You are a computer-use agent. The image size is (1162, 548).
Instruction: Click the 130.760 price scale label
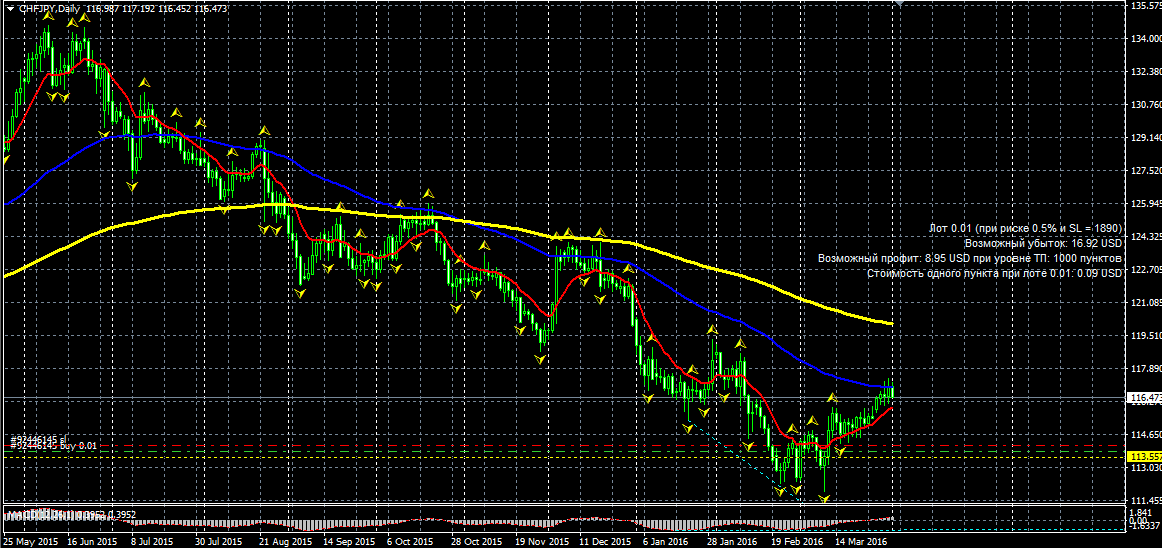click(x=1145, y=105)
